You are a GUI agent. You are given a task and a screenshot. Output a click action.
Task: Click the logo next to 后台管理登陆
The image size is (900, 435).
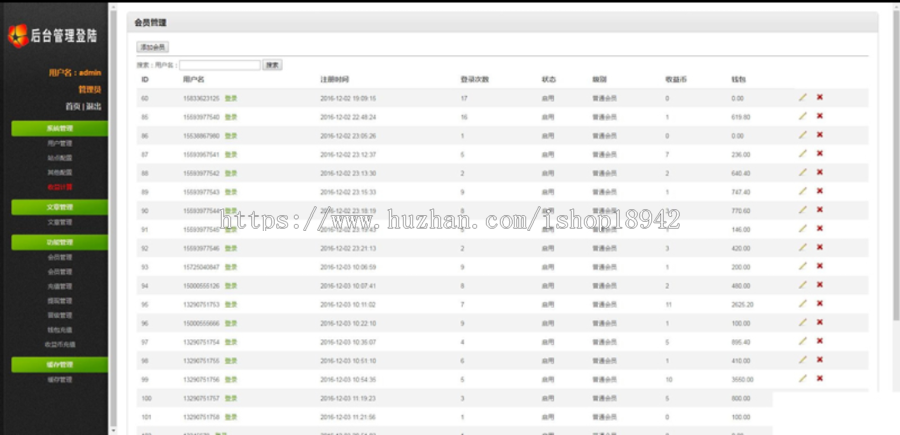point(18,36)
